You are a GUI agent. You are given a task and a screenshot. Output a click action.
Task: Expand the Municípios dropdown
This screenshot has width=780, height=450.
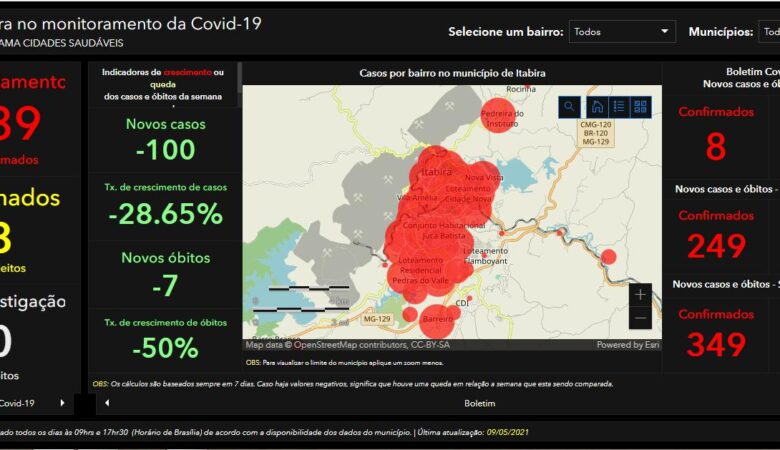(x=768, y=32)
